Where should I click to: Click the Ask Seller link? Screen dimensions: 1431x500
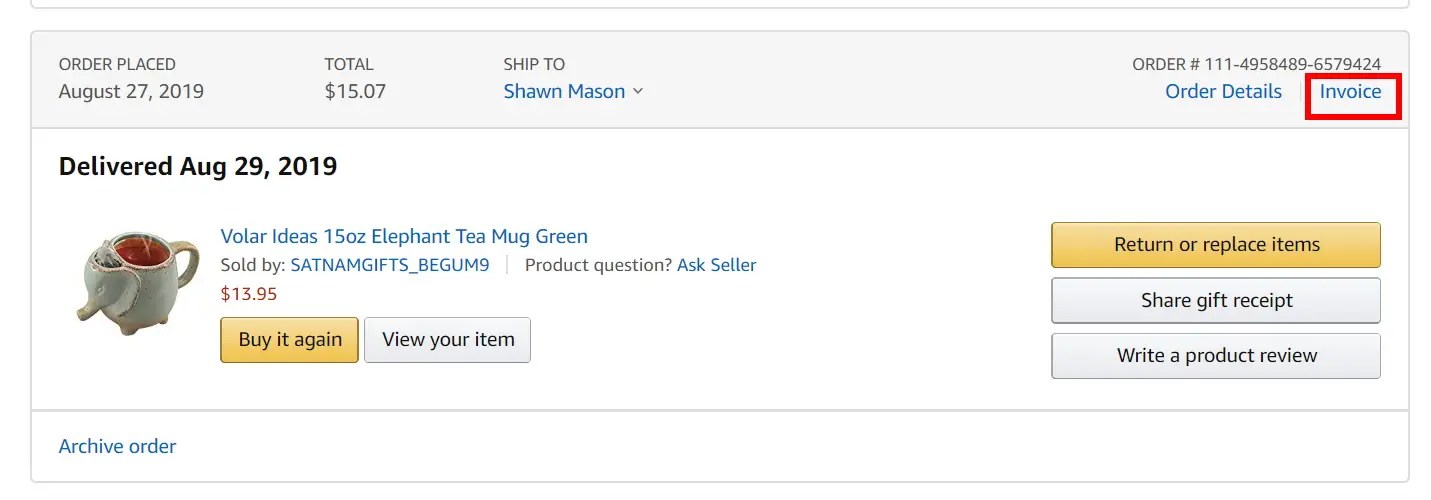[716, 265]
